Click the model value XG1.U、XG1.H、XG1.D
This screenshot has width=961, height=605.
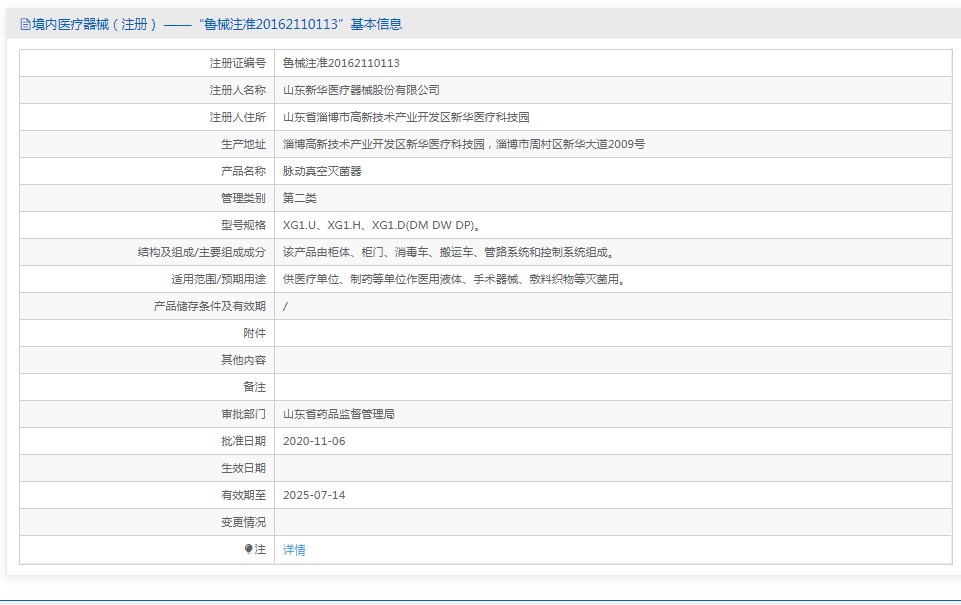[x=382, y=225]
